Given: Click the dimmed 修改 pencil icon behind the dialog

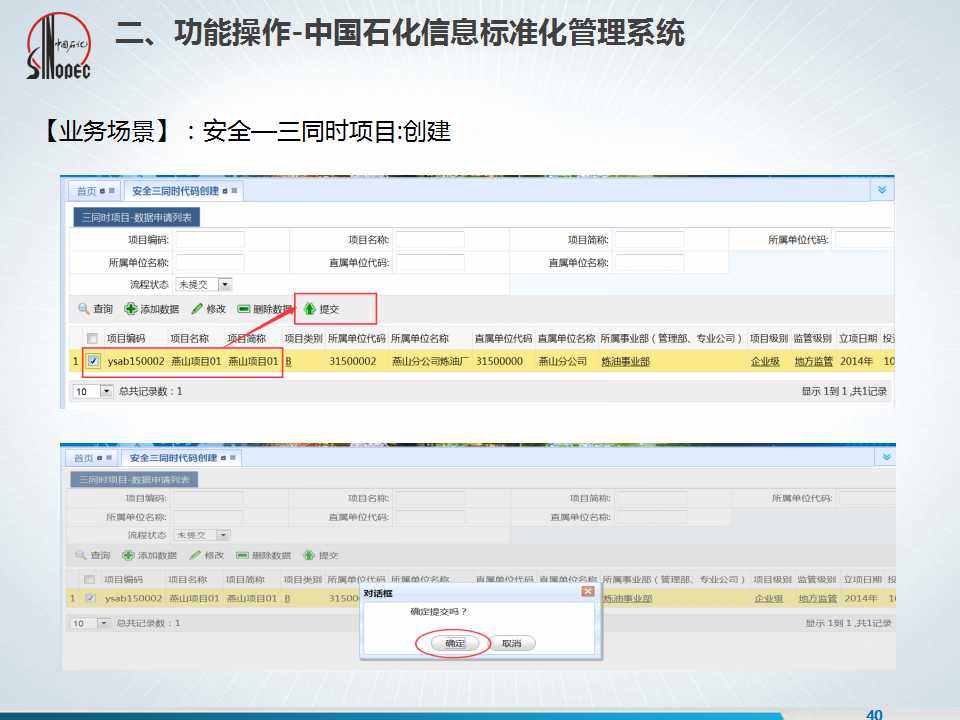Looking at the screenshot, I should [x=195, y=555].
